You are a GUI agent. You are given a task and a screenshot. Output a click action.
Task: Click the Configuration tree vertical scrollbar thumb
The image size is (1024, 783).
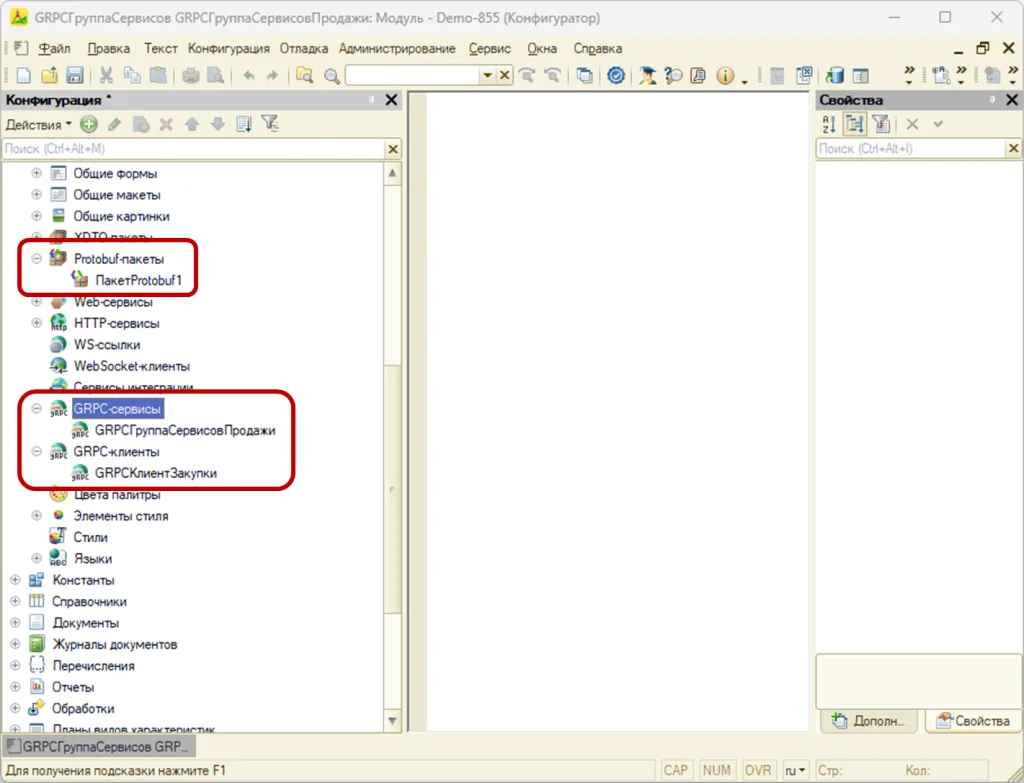point(392,488)
